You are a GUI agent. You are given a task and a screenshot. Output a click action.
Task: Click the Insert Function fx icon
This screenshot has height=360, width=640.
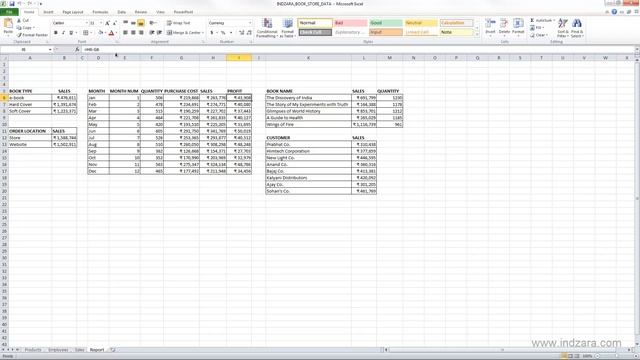click(77, 49)
